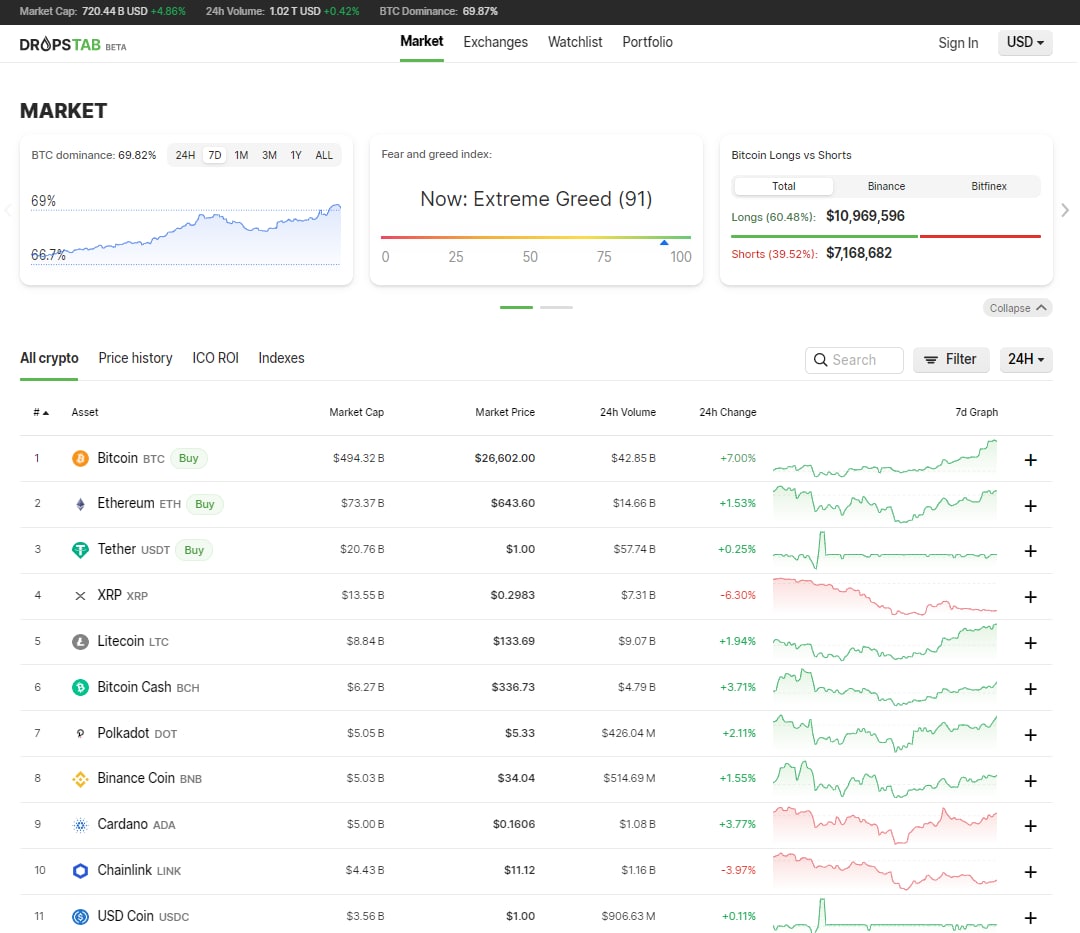Select the 1M range for BTC dominance
1080x933 pixels.
[x=241, y=156]
